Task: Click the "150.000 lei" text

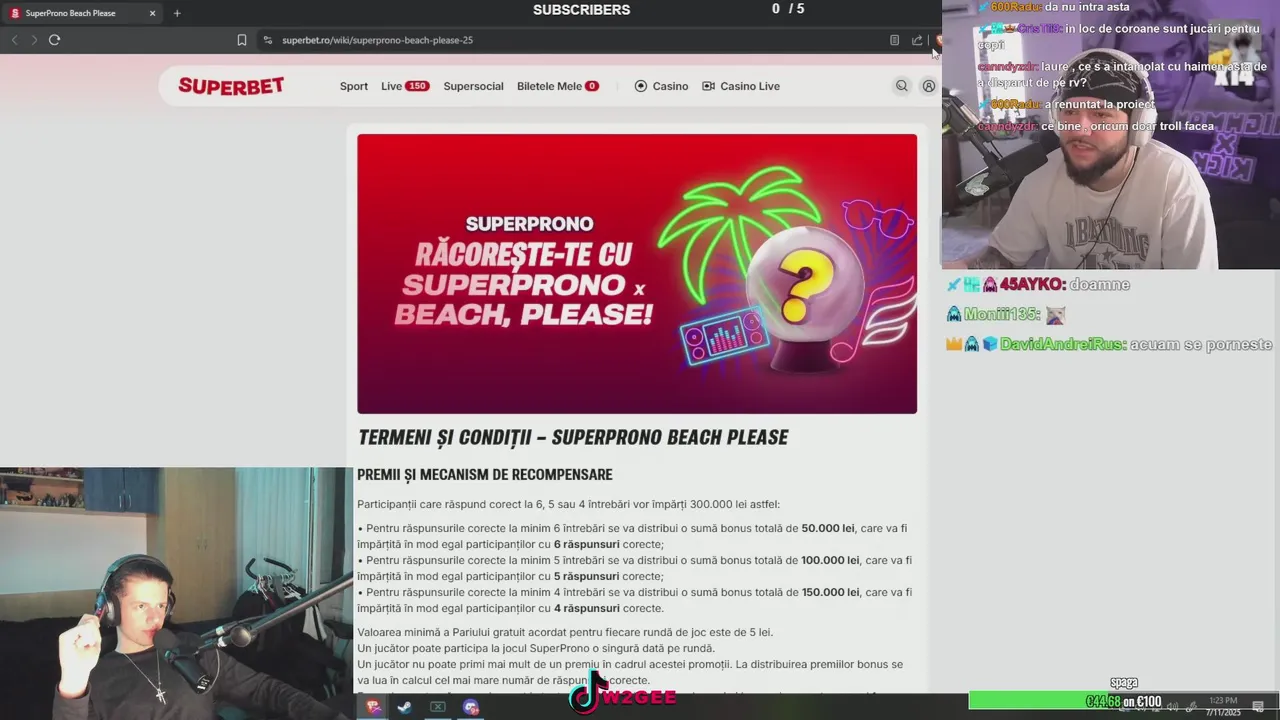Action: [830, 592]
